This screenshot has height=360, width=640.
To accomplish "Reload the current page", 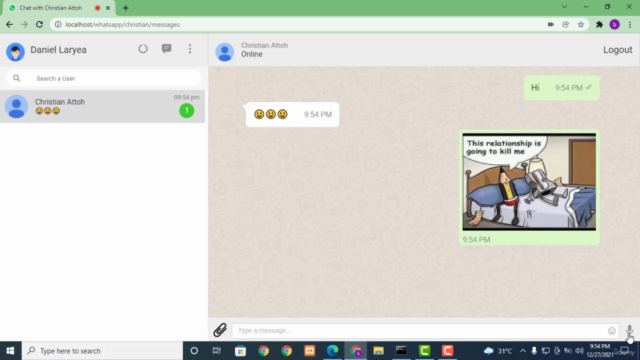I will [x=39, y=24].
